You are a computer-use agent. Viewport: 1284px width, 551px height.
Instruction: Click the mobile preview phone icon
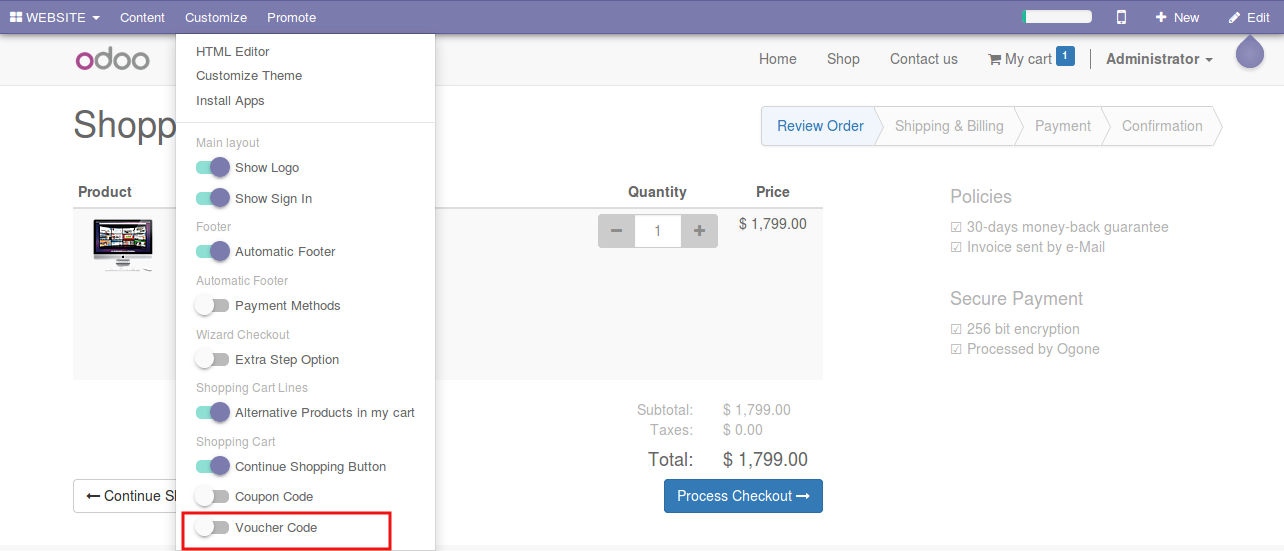(x=1121, y=17)
